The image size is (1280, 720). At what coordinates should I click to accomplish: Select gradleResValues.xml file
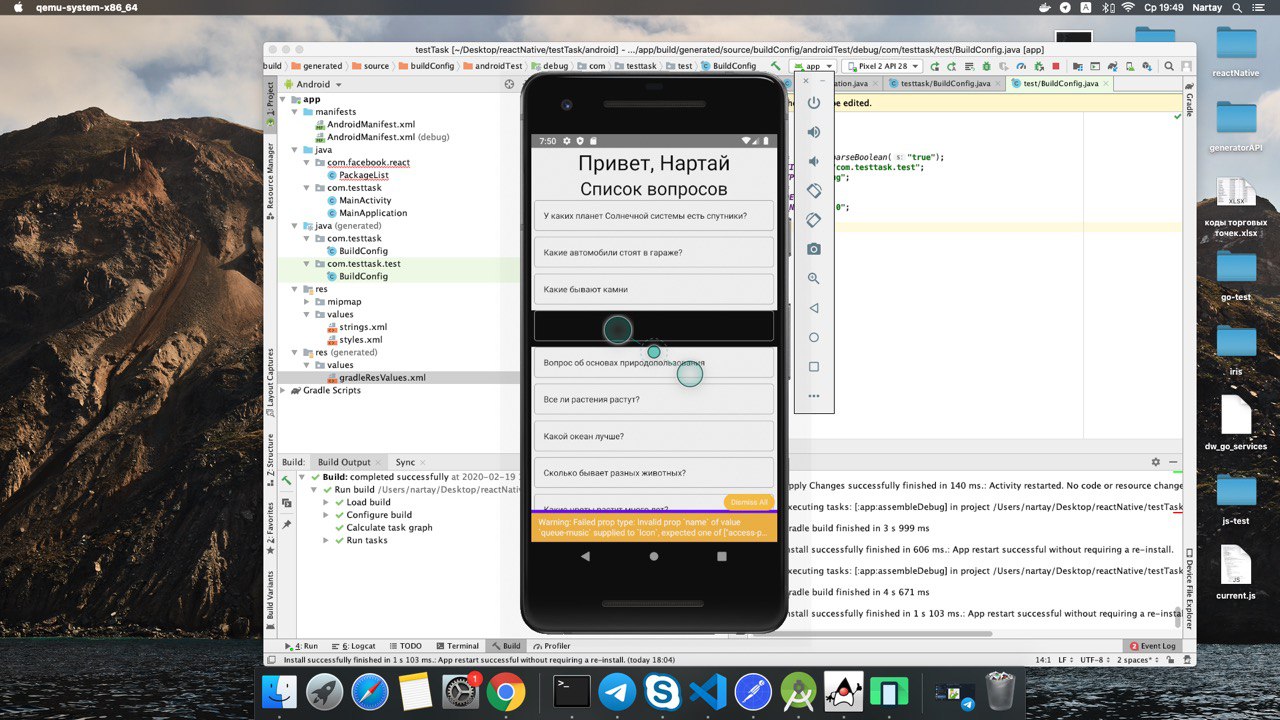[x=375, y=378]
